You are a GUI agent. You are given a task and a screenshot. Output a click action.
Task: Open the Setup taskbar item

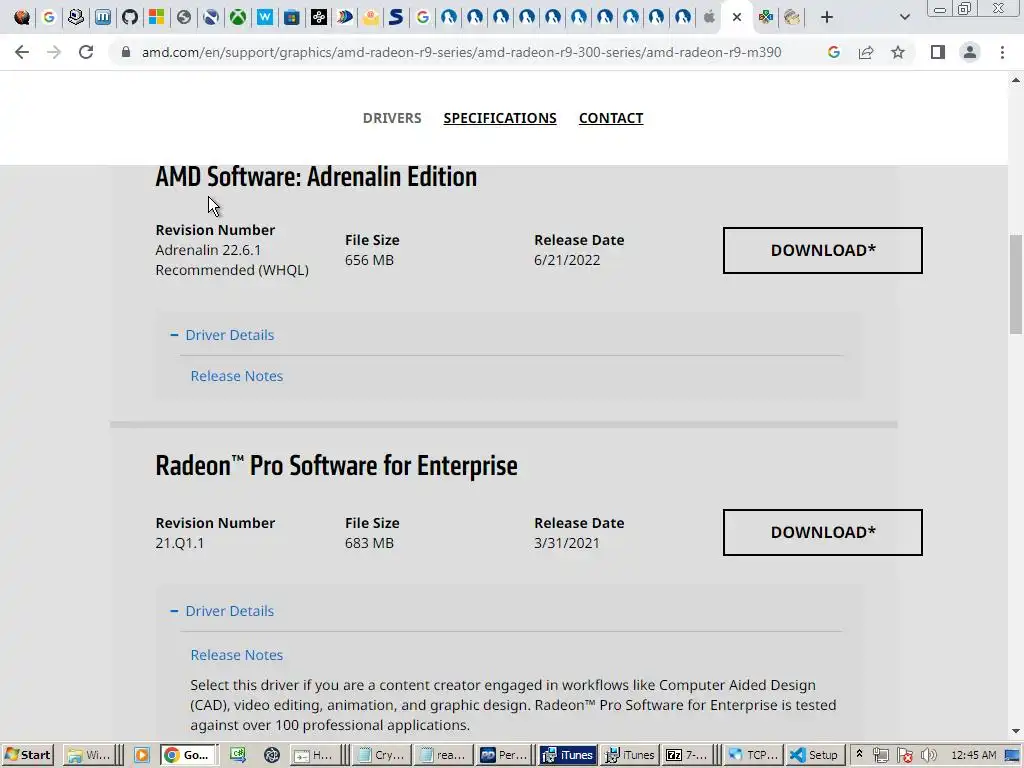click(814, 755)
